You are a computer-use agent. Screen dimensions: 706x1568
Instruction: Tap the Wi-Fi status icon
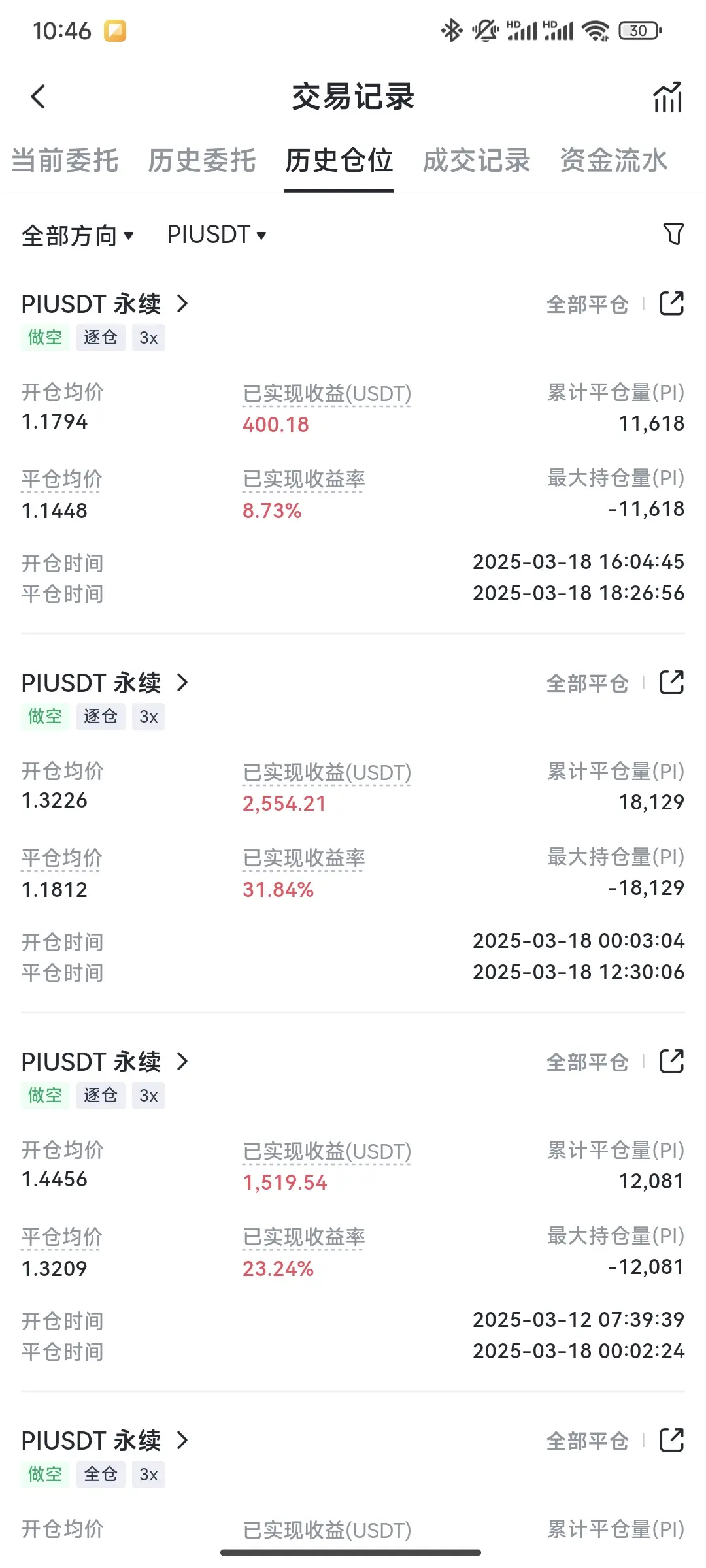point(596,30)
